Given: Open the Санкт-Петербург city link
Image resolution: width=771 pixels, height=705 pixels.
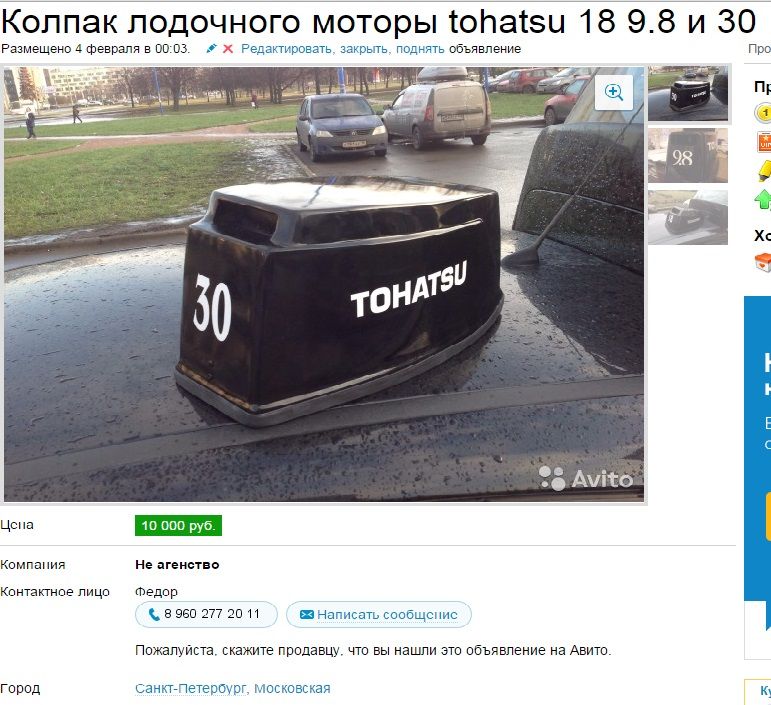Looking at the screenshot, I should 190,688.
